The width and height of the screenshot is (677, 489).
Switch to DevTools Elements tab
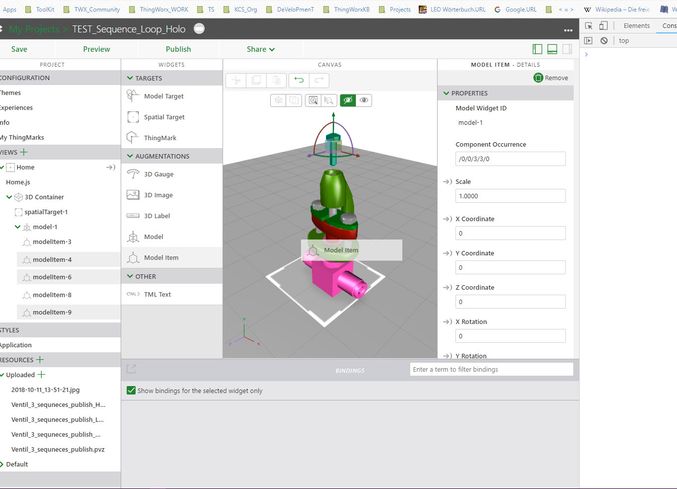636,26
